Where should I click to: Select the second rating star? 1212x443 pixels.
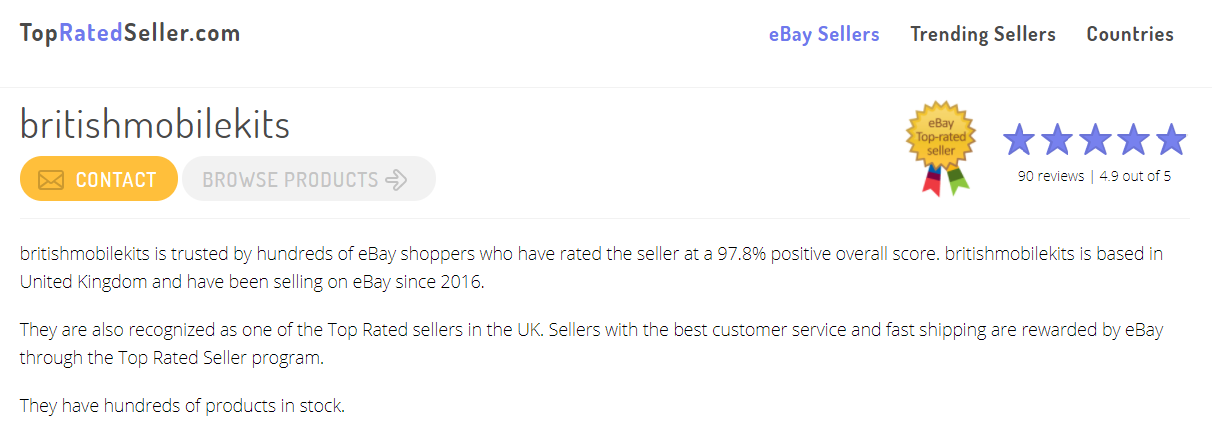point(1058,140)
